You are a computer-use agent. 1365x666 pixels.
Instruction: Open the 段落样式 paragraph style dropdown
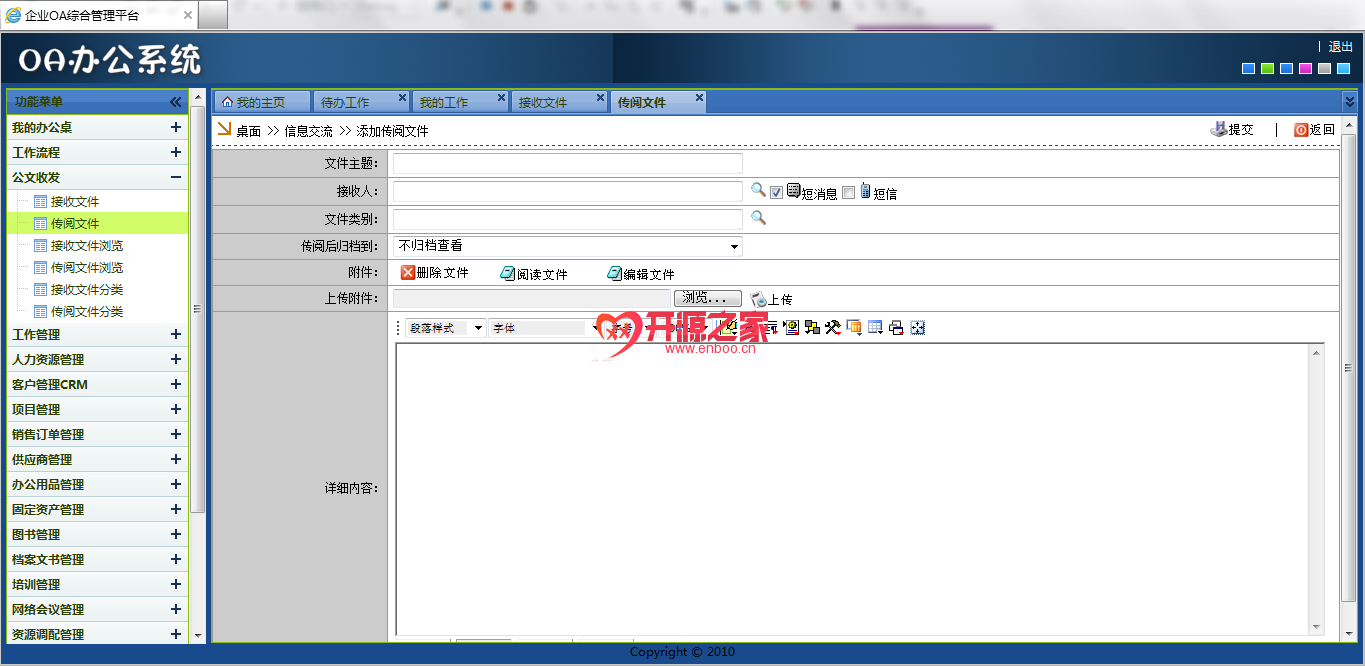pyautogui.click(x=478, y=328)
